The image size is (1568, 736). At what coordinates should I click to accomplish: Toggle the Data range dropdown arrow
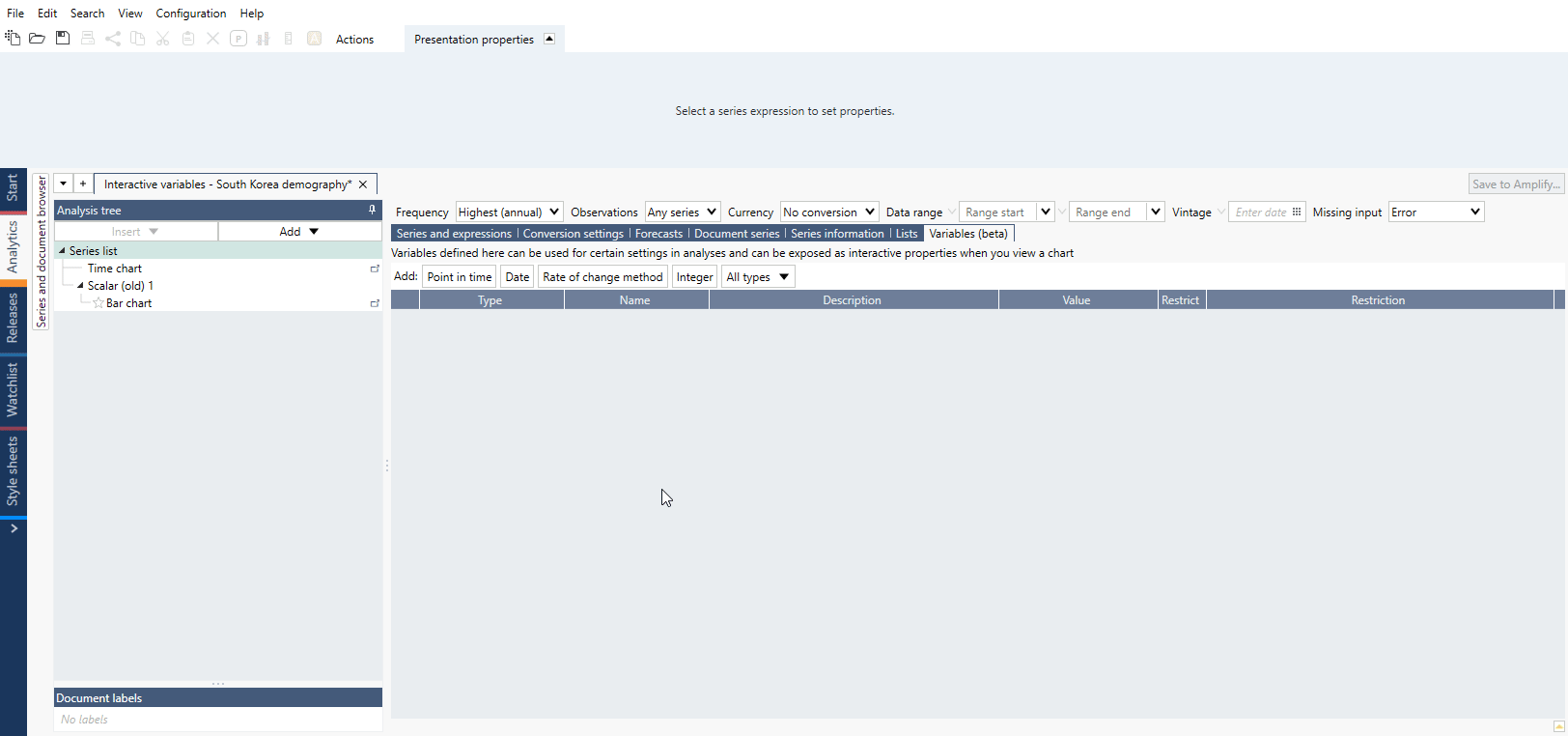click(952, 212)
